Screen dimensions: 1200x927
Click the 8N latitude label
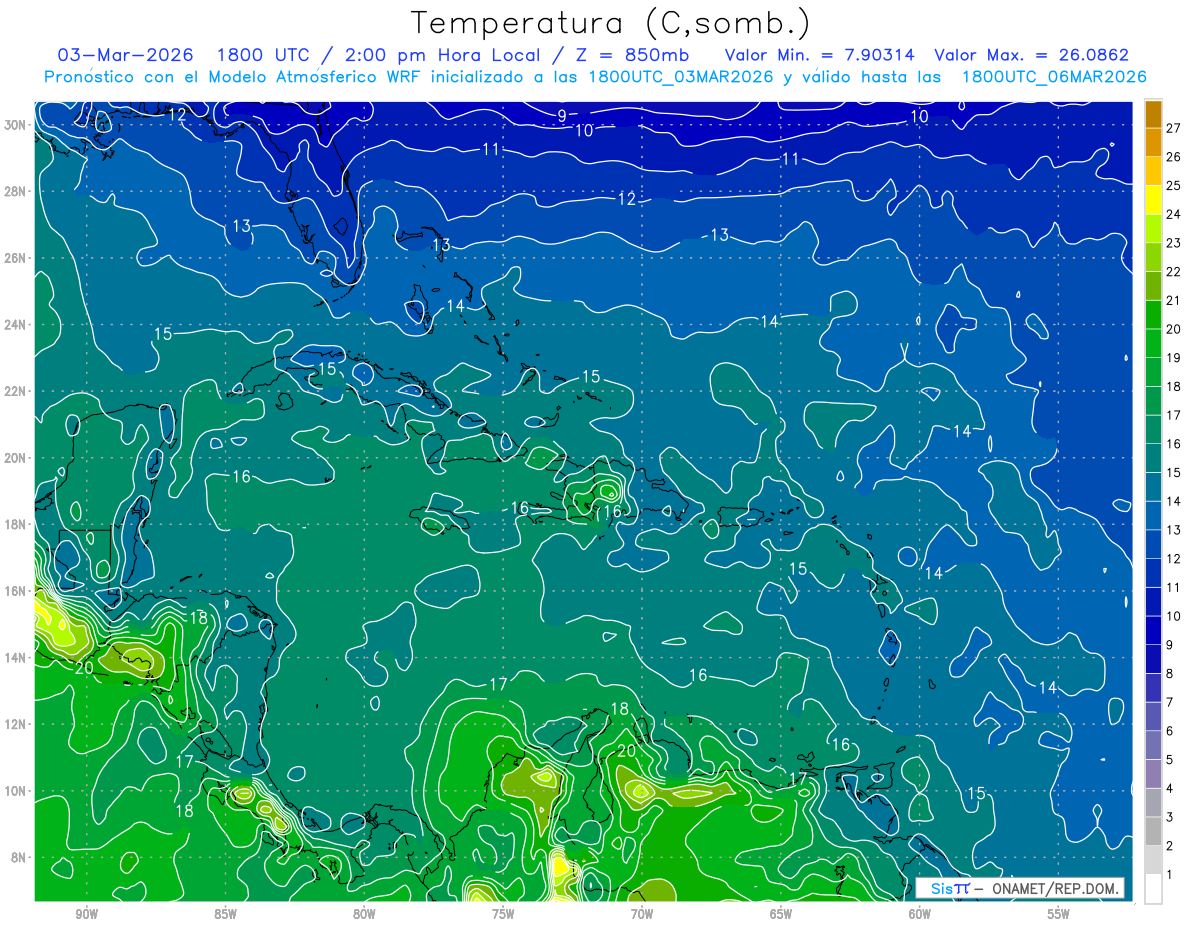(20, 857)
